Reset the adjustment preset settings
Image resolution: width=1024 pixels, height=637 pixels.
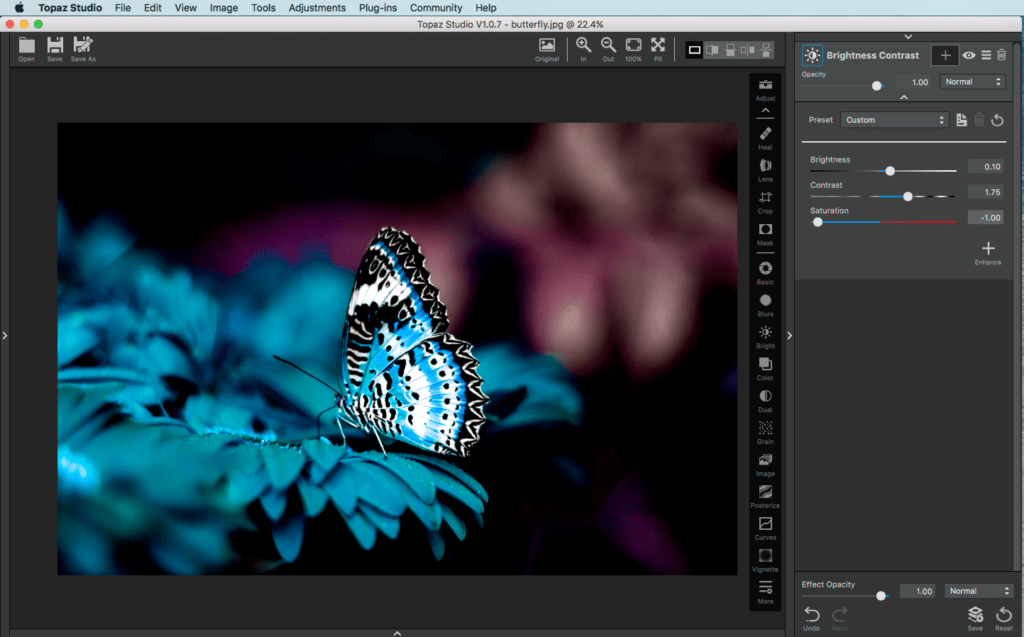click(997, 120)
